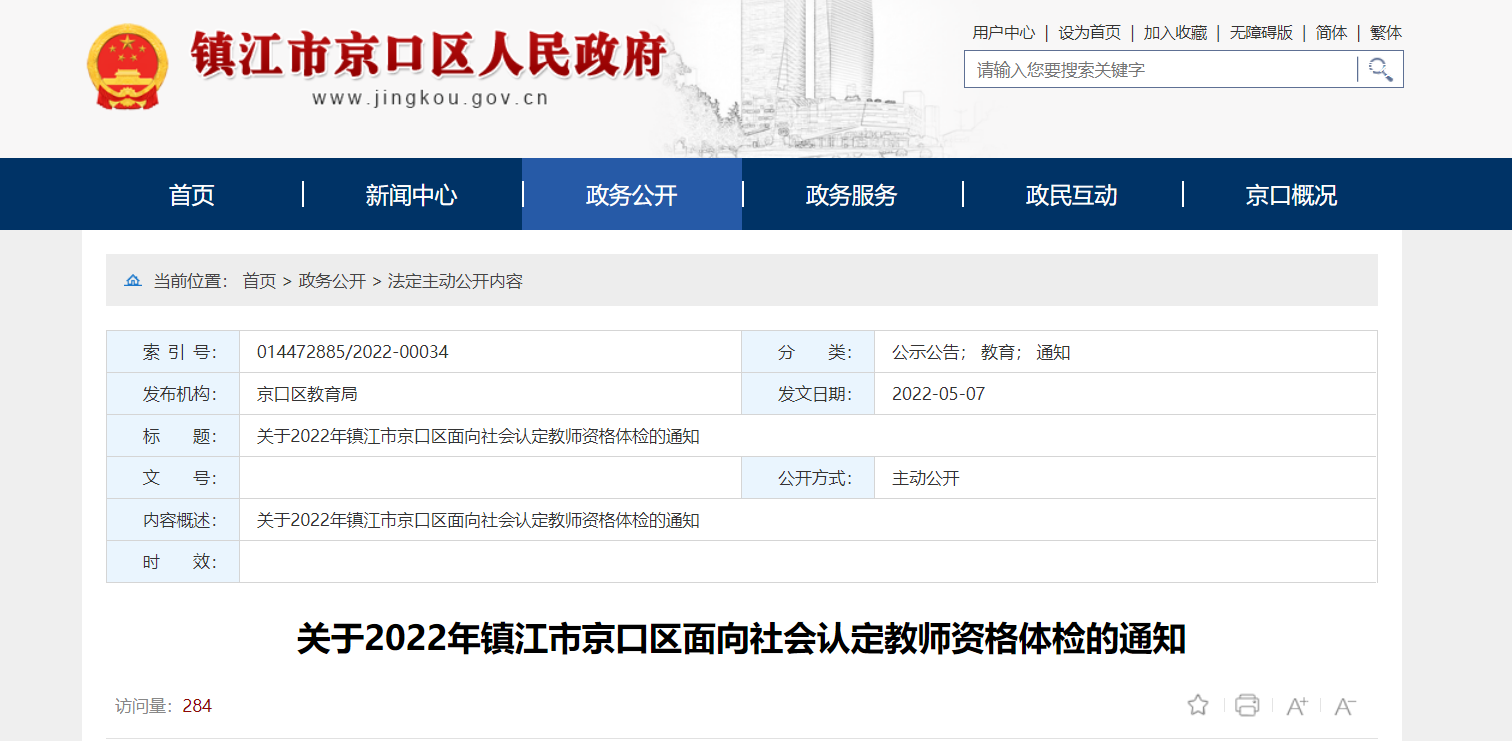This screenshot has width=1512, height=741.
Task: Open the 新闻中心 navigation tab
Action: (411, 195)
